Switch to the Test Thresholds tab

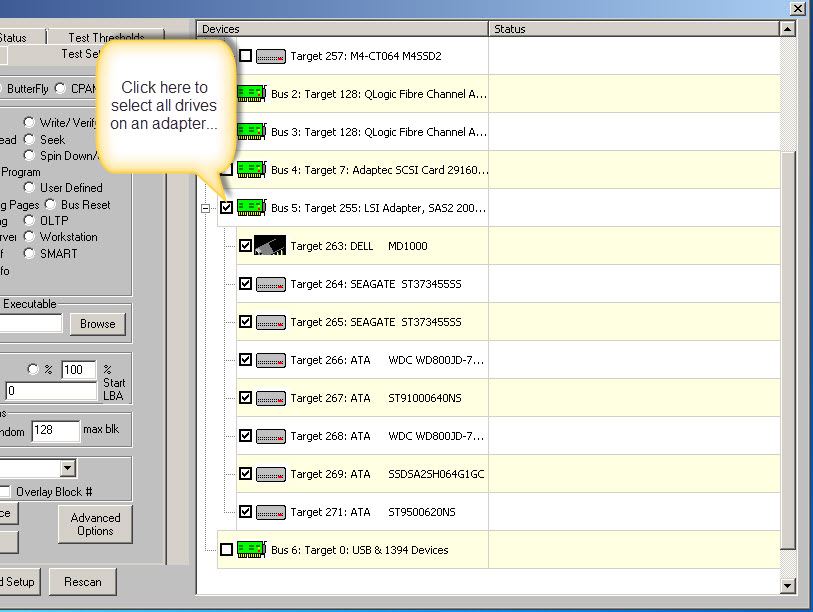coord(106,37)
